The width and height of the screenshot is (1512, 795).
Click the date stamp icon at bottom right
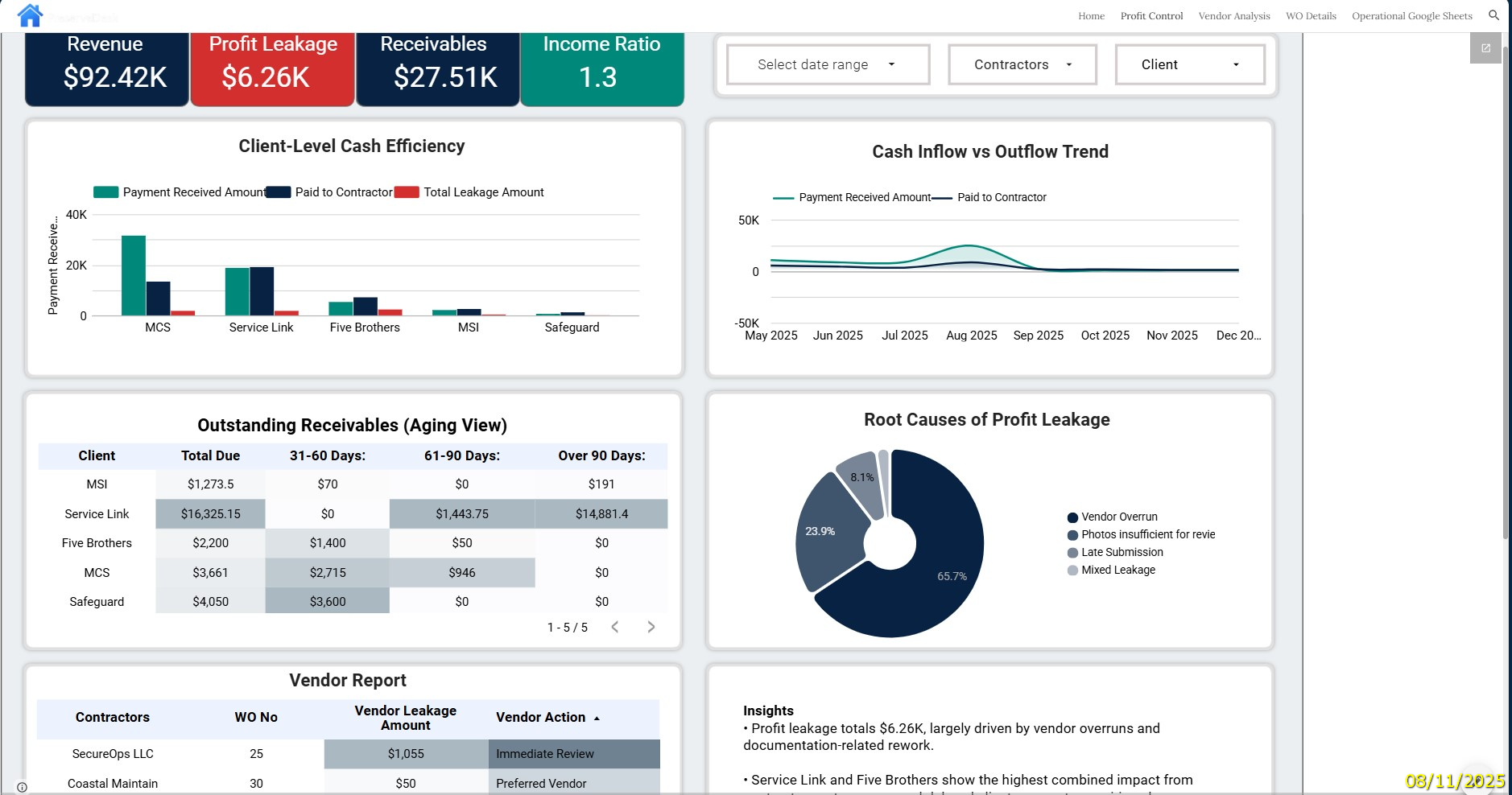point(1473,780)
